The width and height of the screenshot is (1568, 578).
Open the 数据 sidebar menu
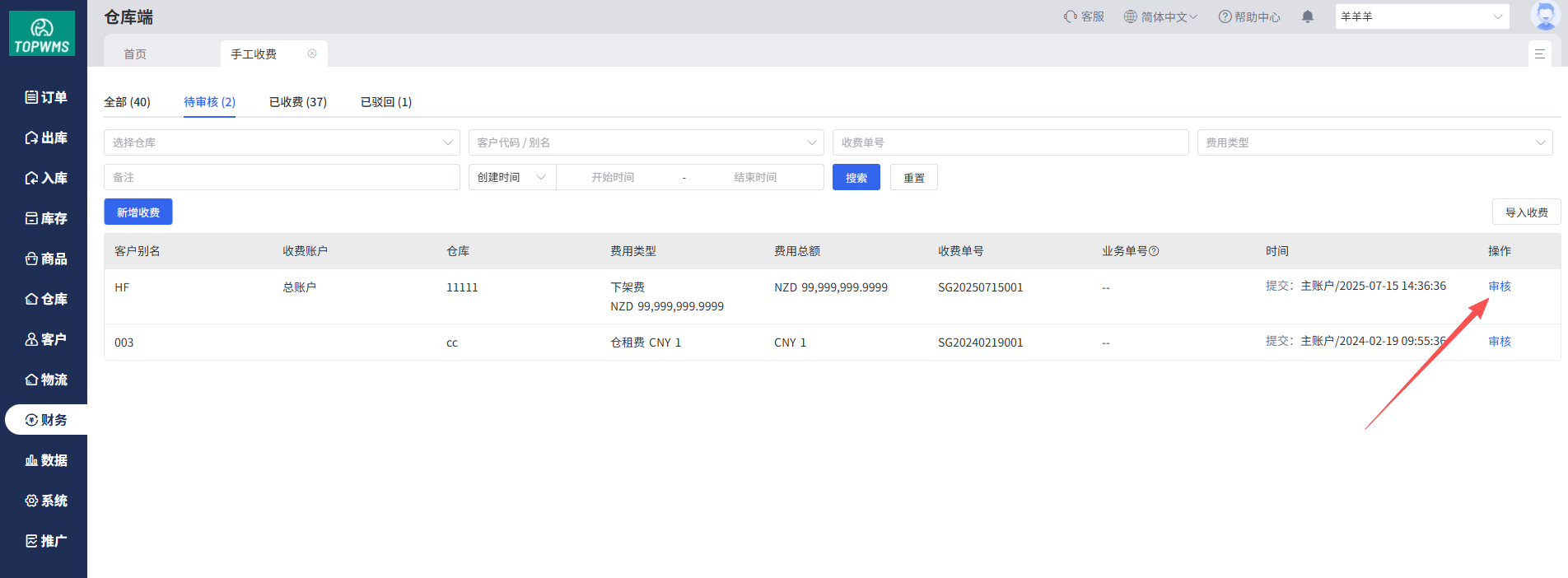46,460
